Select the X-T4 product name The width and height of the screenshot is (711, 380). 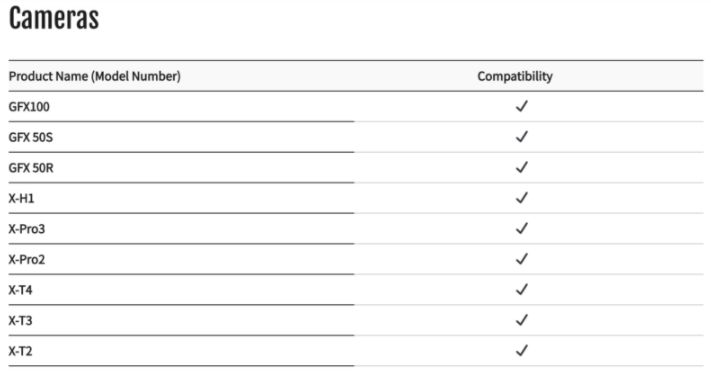coord(20,290)
